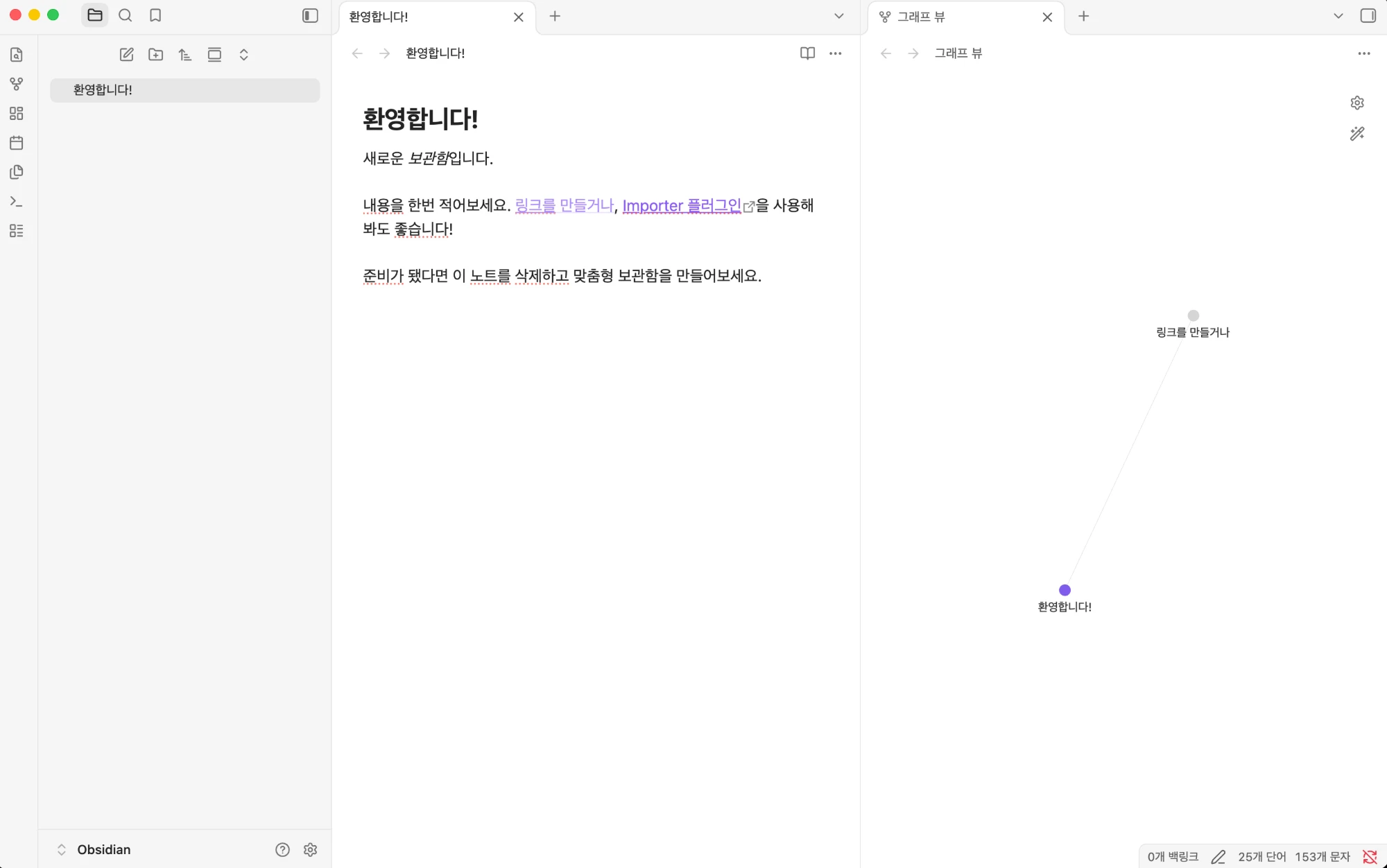Select the purple 환영합니다! graph node
The width and height of the screenshot is (1387, 868).
tap(1065, 590)
